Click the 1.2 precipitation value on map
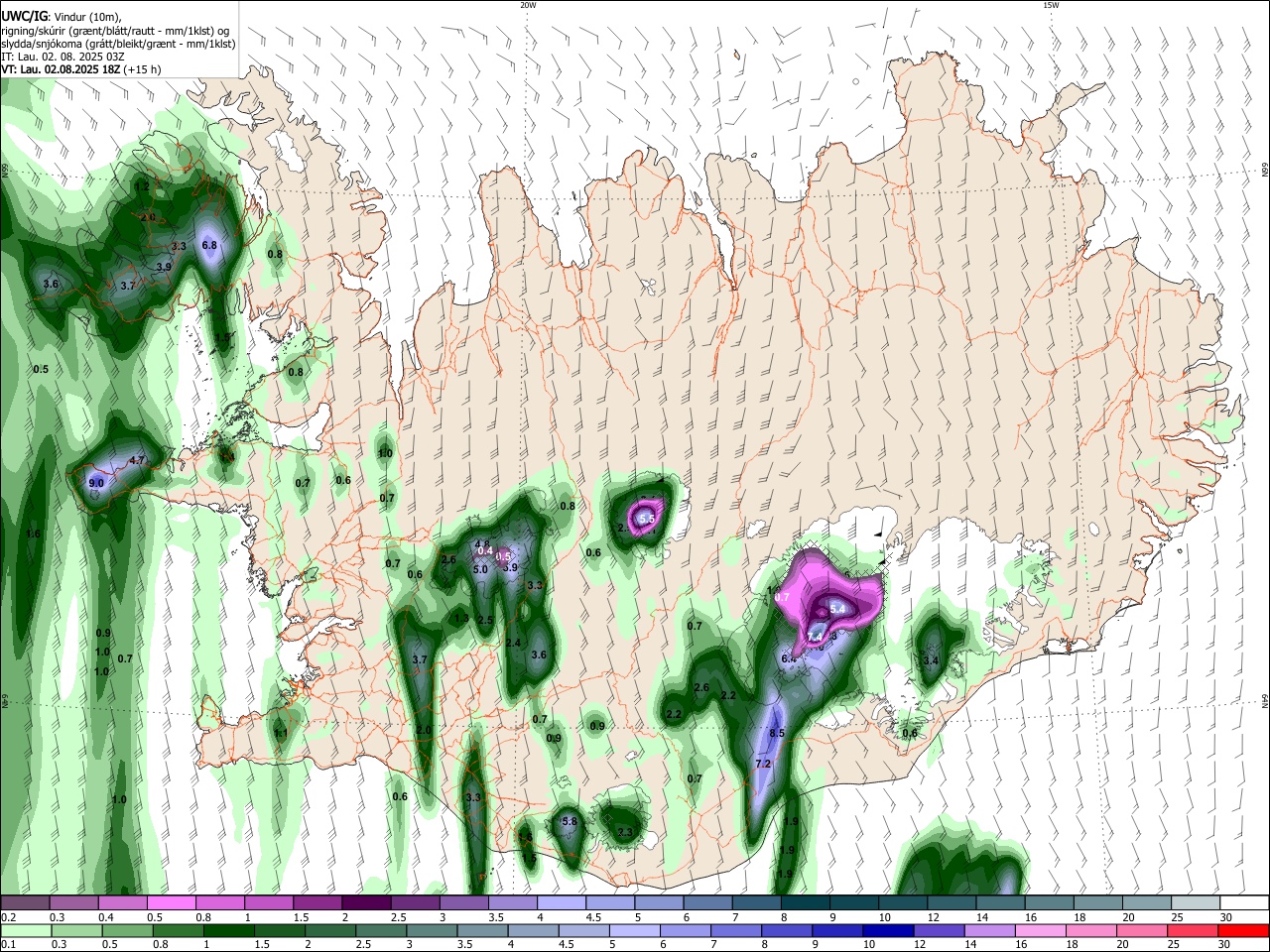This screenshot has width=1270, height=952. tap(142, 186)
